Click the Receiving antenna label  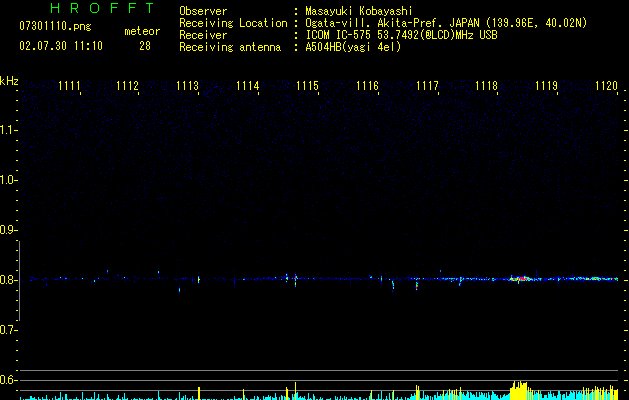230,47
